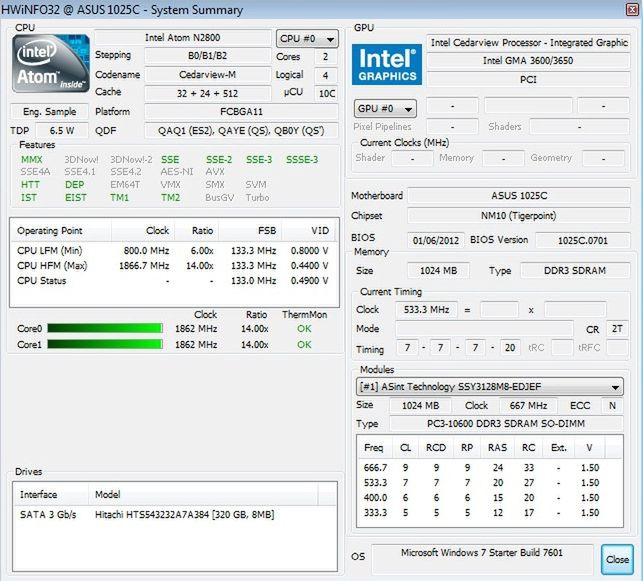
Task: Click the HTT feature label
Action: tap(30, 185)
